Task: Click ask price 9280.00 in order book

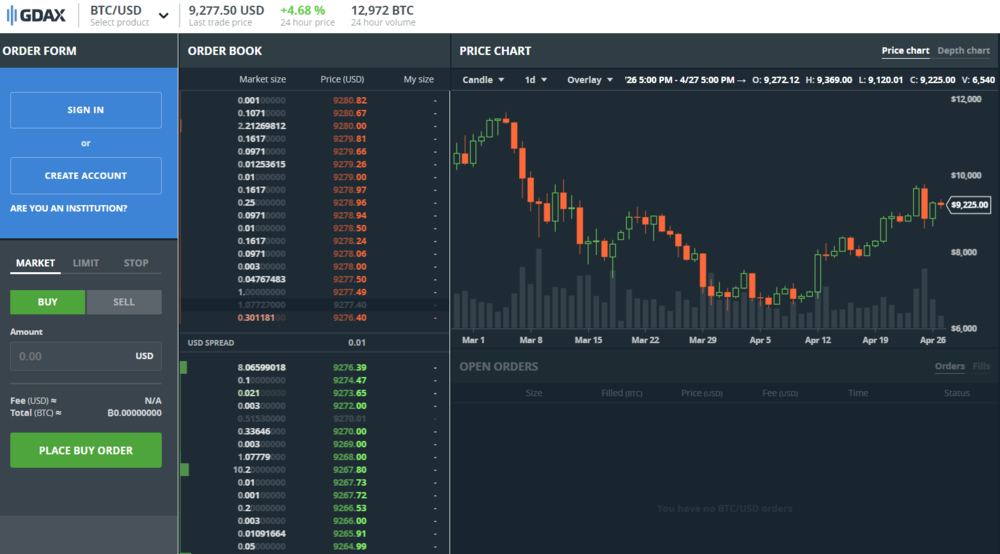Action: click(349, 126)
